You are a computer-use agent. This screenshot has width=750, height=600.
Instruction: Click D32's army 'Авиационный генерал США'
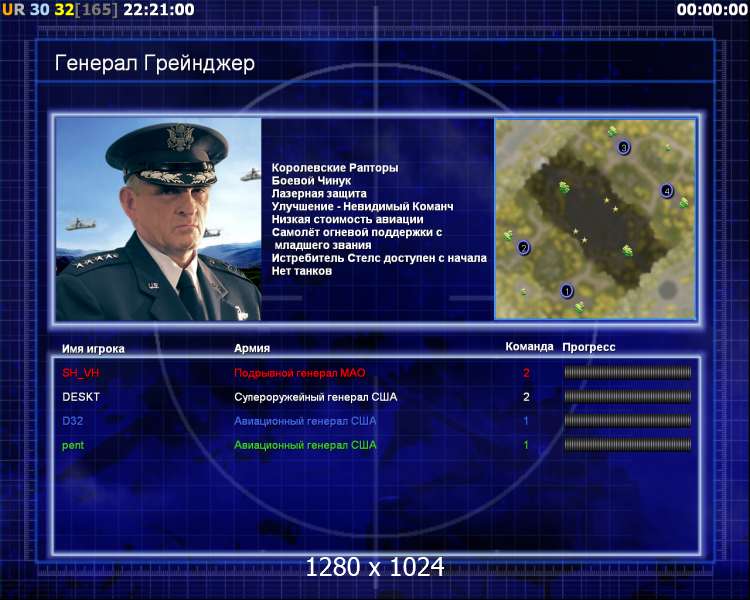pos(305,421)
